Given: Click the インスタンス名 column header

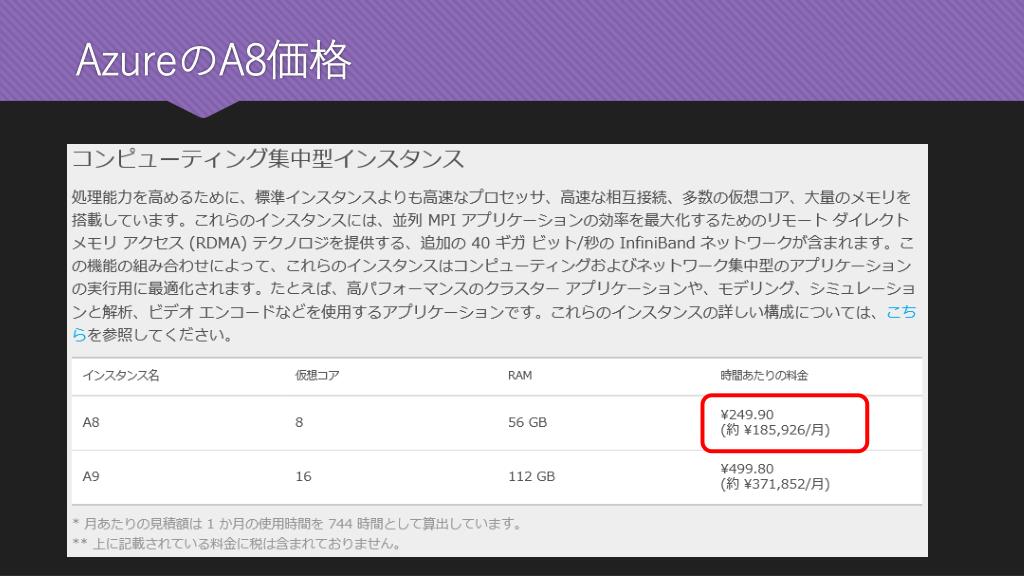Looking at the screenshot, I should [x=121, y=376].
